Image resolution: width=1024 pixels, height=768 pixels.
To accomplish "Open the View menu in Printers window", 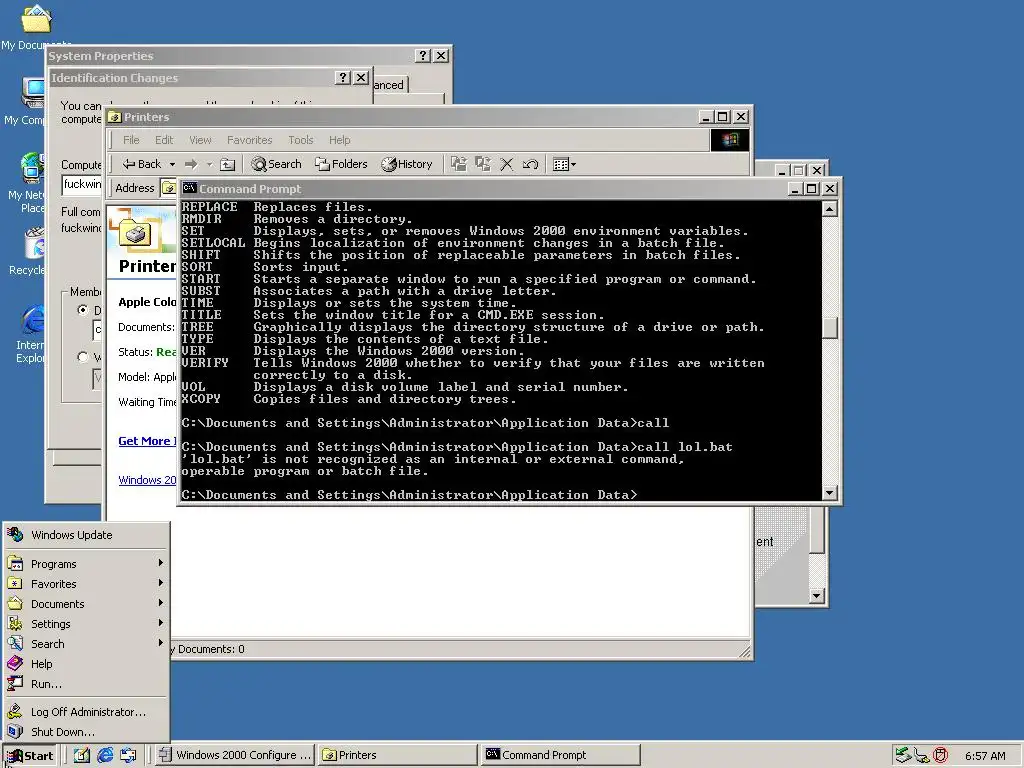I will click(x=200, y=140).
